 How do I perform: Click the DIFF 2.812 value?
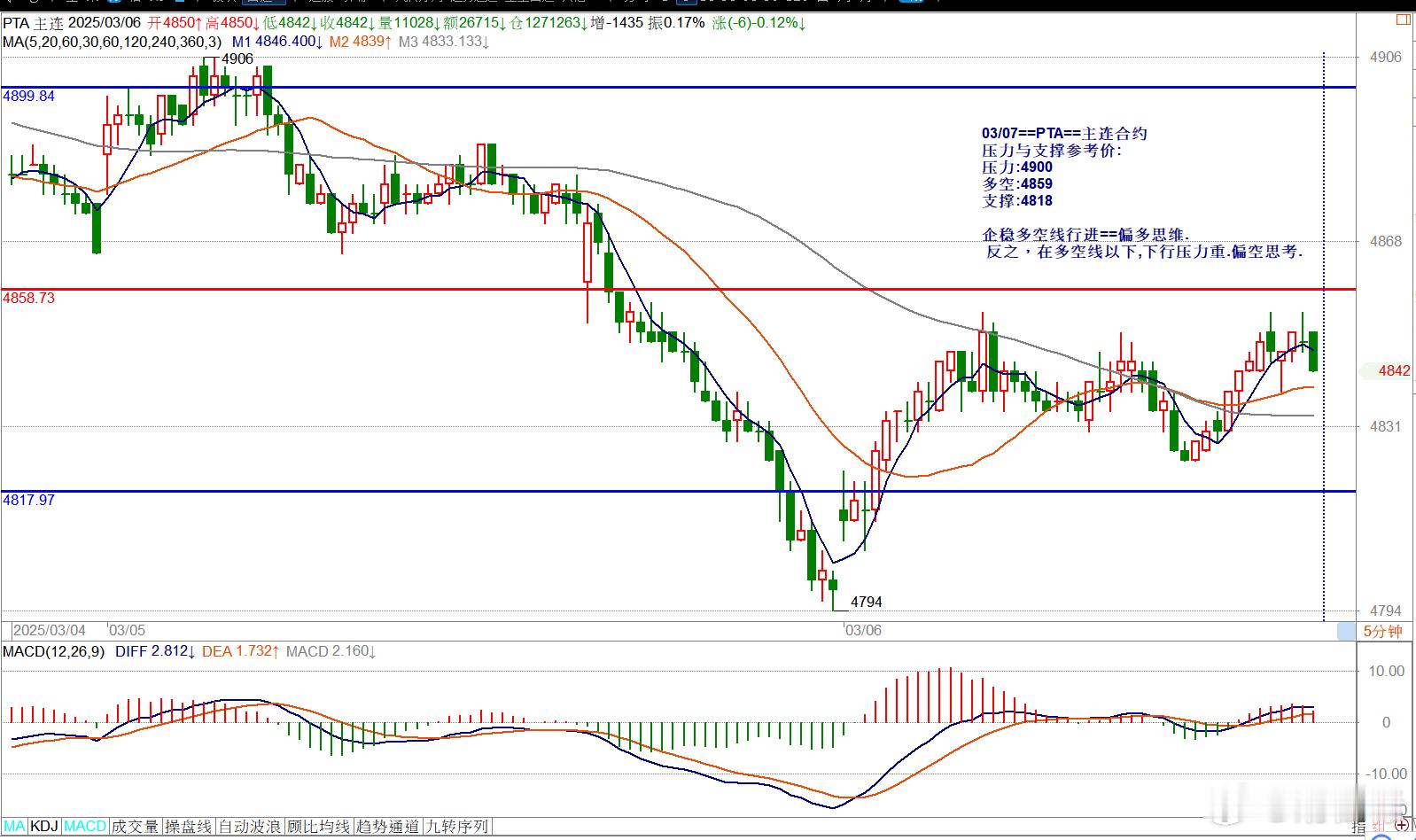155,651
